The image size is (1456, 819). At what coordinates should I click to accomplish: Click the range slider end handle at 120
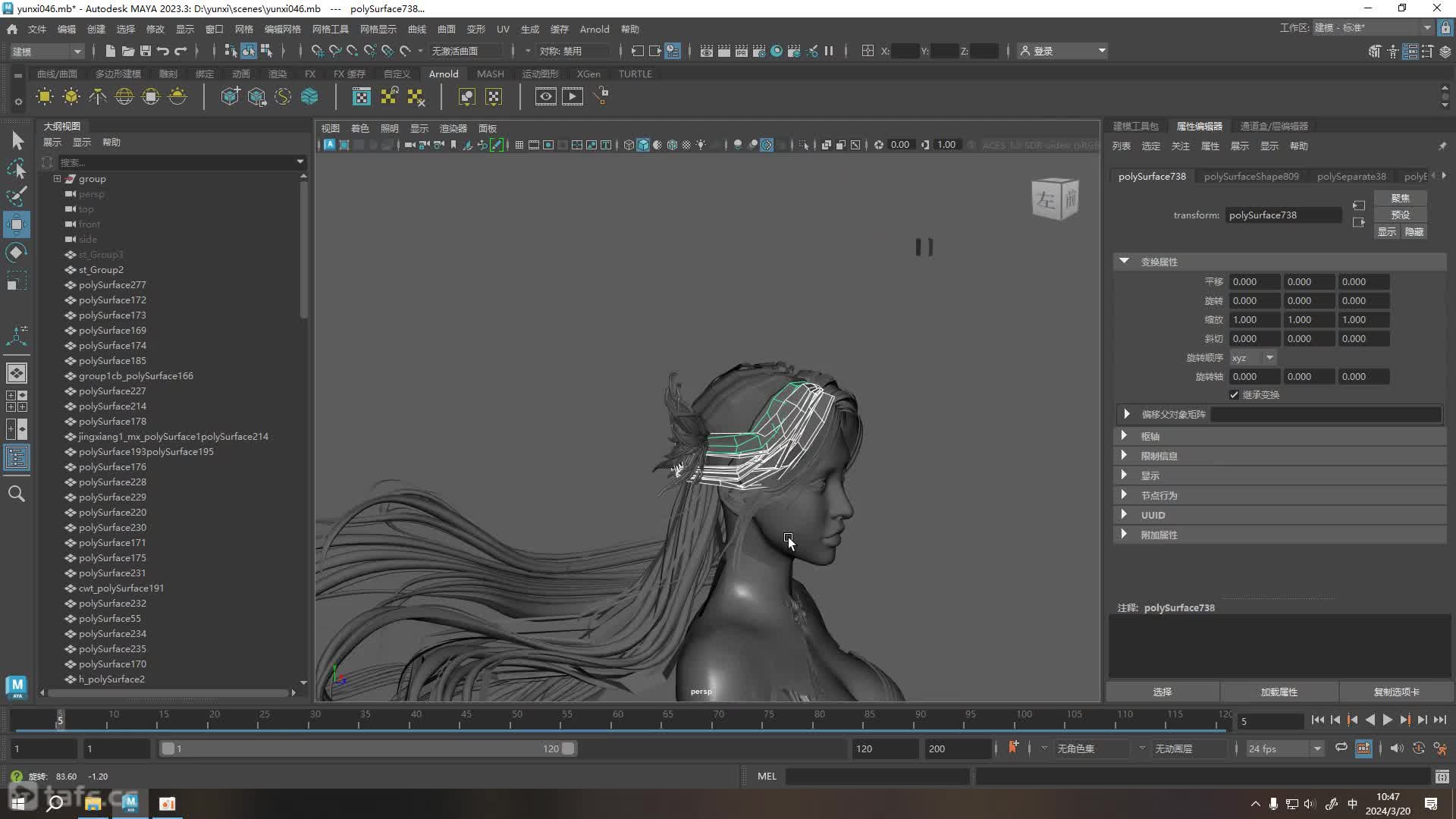568,748
